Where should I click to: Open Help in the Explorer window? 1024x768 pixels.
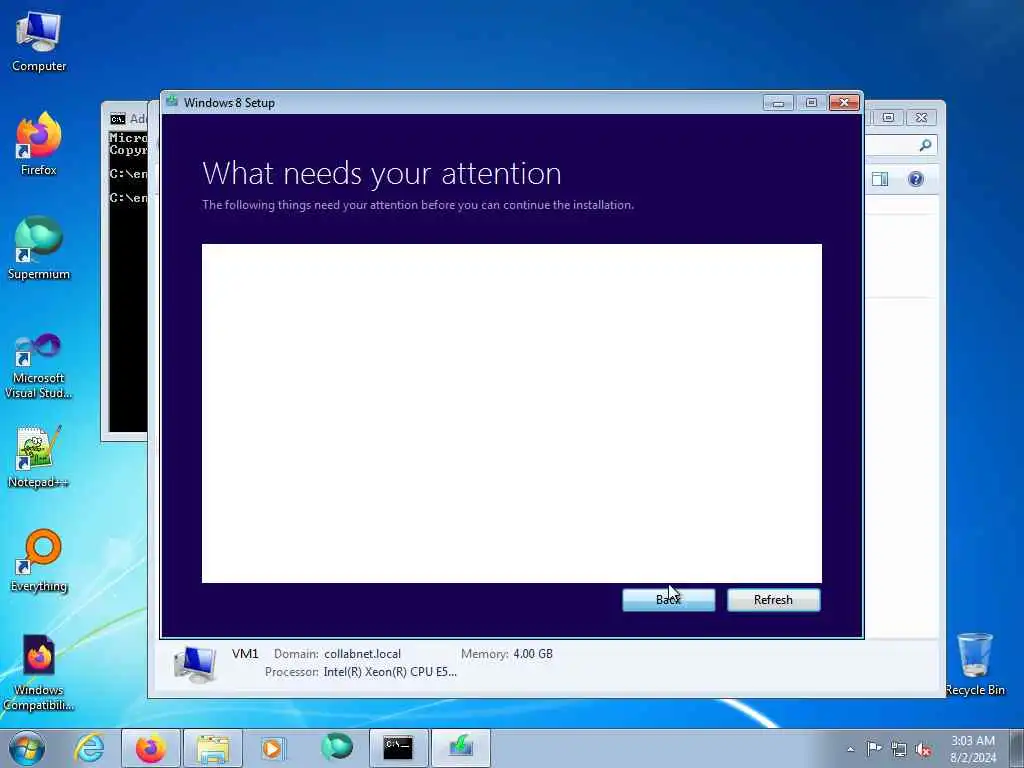(916, 179)
